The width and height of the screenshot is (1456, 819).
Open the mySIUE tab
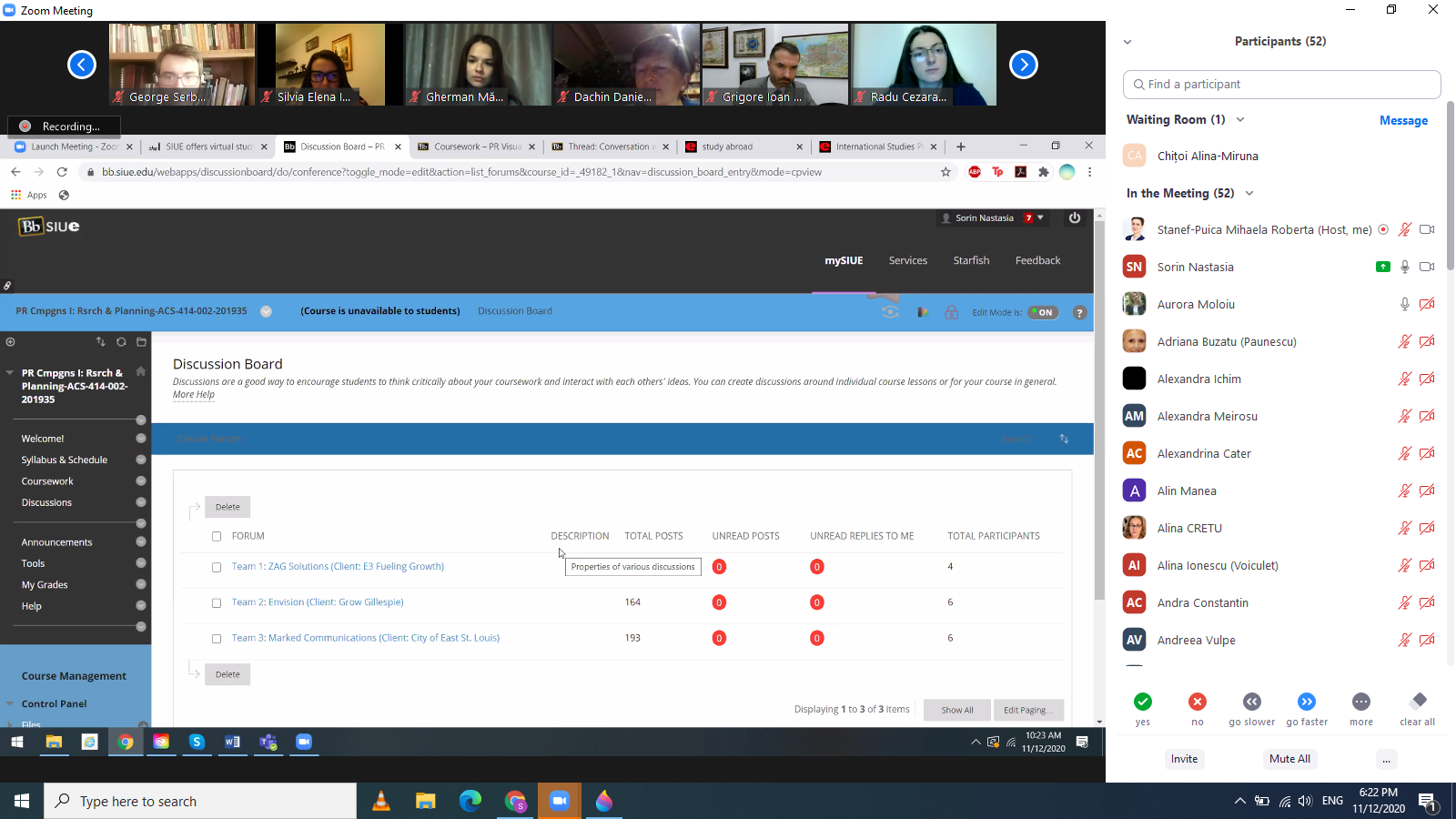pyautogui.click(x=844, y=260)
